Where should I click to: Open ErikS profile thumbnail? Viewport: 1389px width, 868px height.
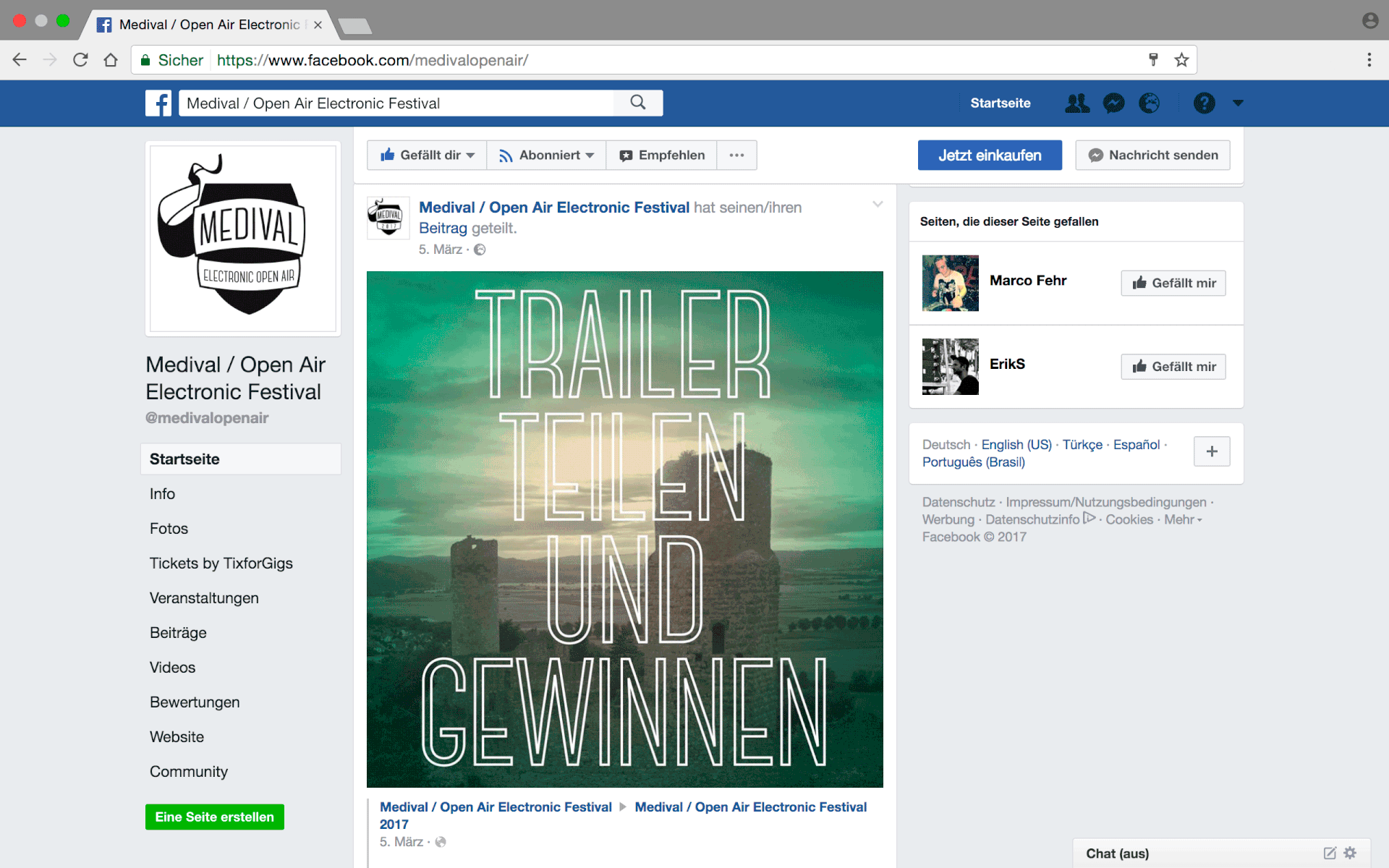click(951, 367)
